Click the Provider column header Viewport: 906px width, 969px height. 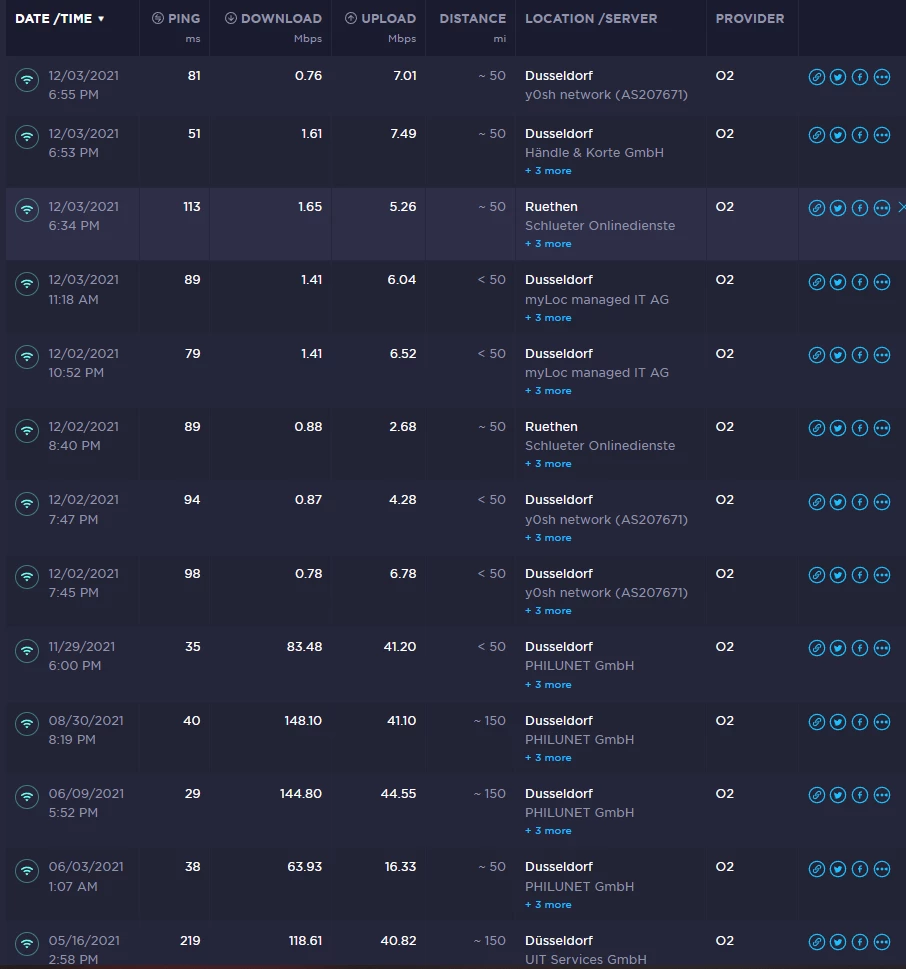point(750,19)
